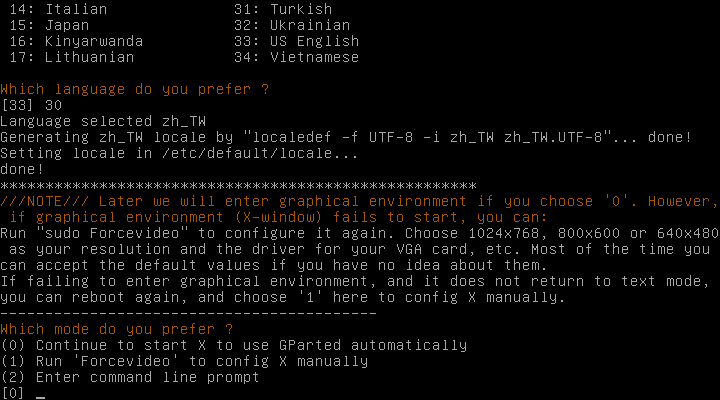Choose option (1) Run 'Forcevideo' manually

click(x=185, y=361)
